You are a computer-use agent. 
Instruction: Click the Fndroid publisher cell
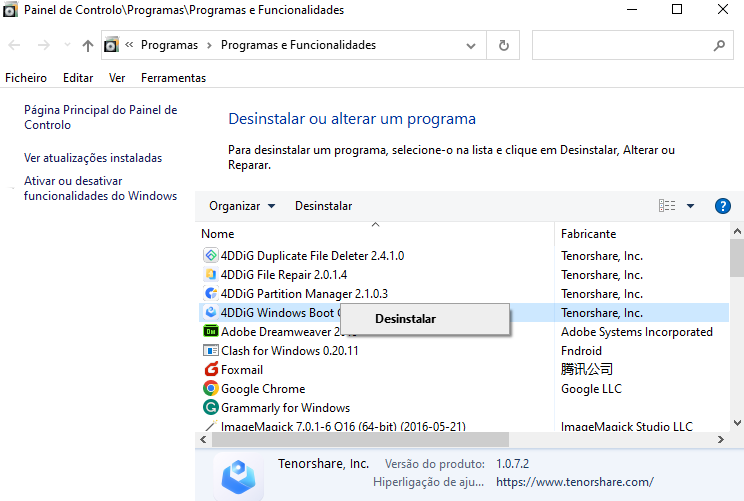point(581,351)
